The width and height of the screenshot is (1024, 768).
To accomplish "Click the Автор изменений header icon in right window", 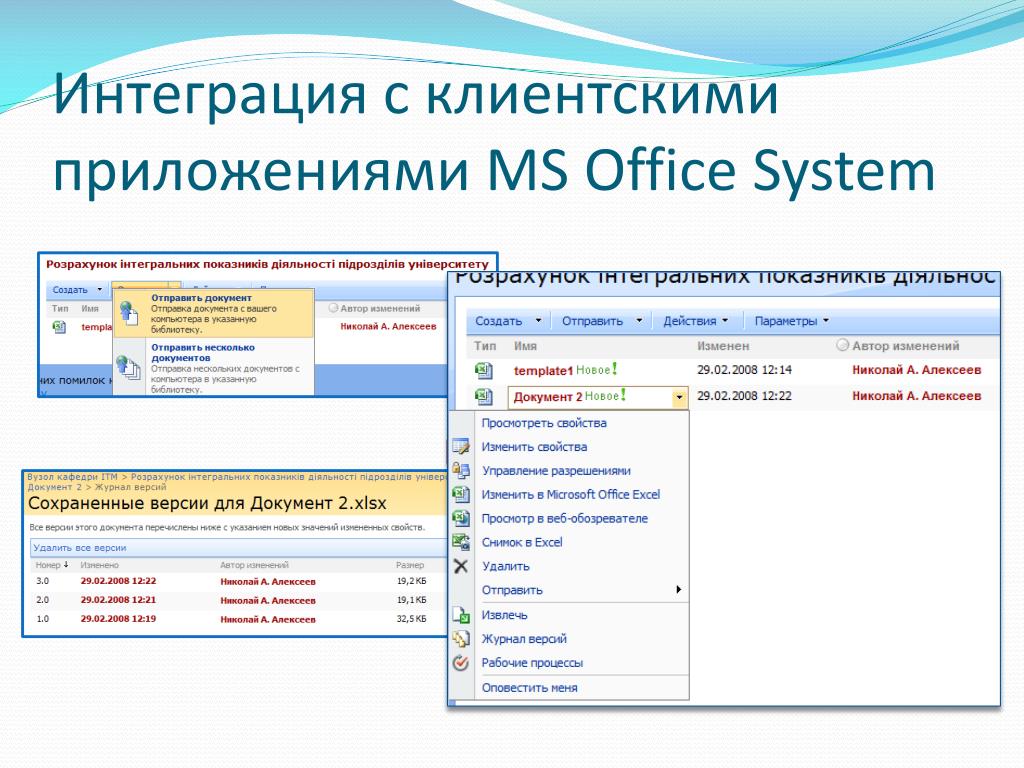I will click(x=842, y=345).
